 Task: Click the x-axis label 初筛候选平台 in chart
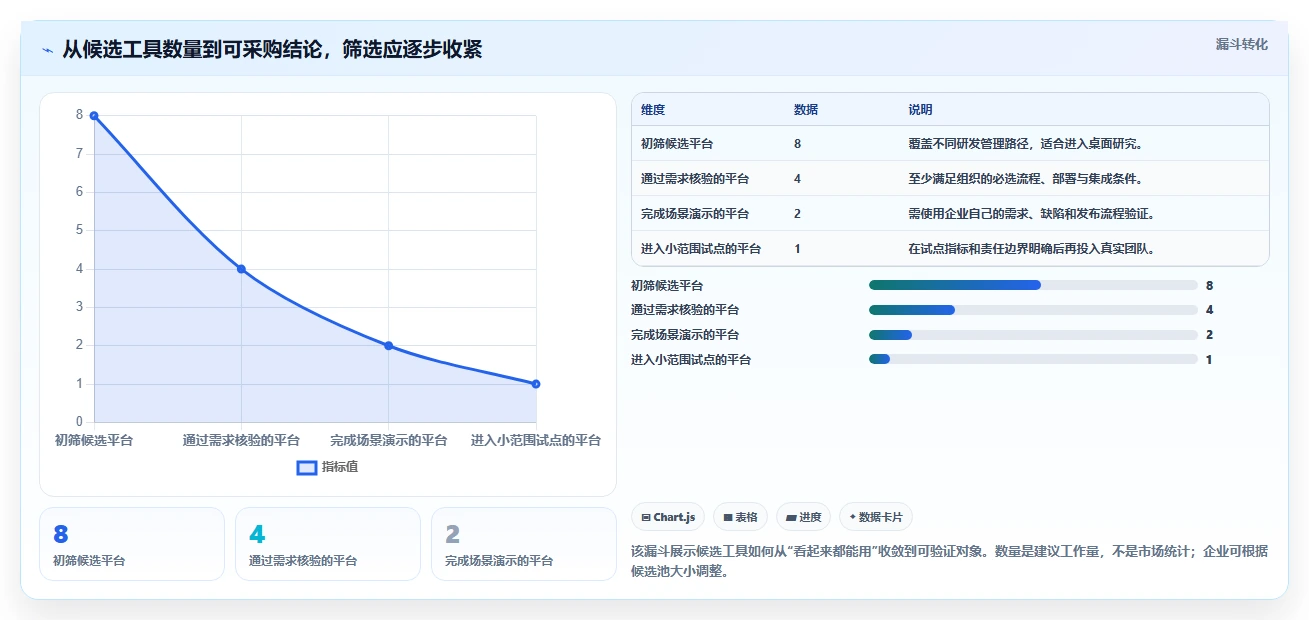[x=94, y=440]
